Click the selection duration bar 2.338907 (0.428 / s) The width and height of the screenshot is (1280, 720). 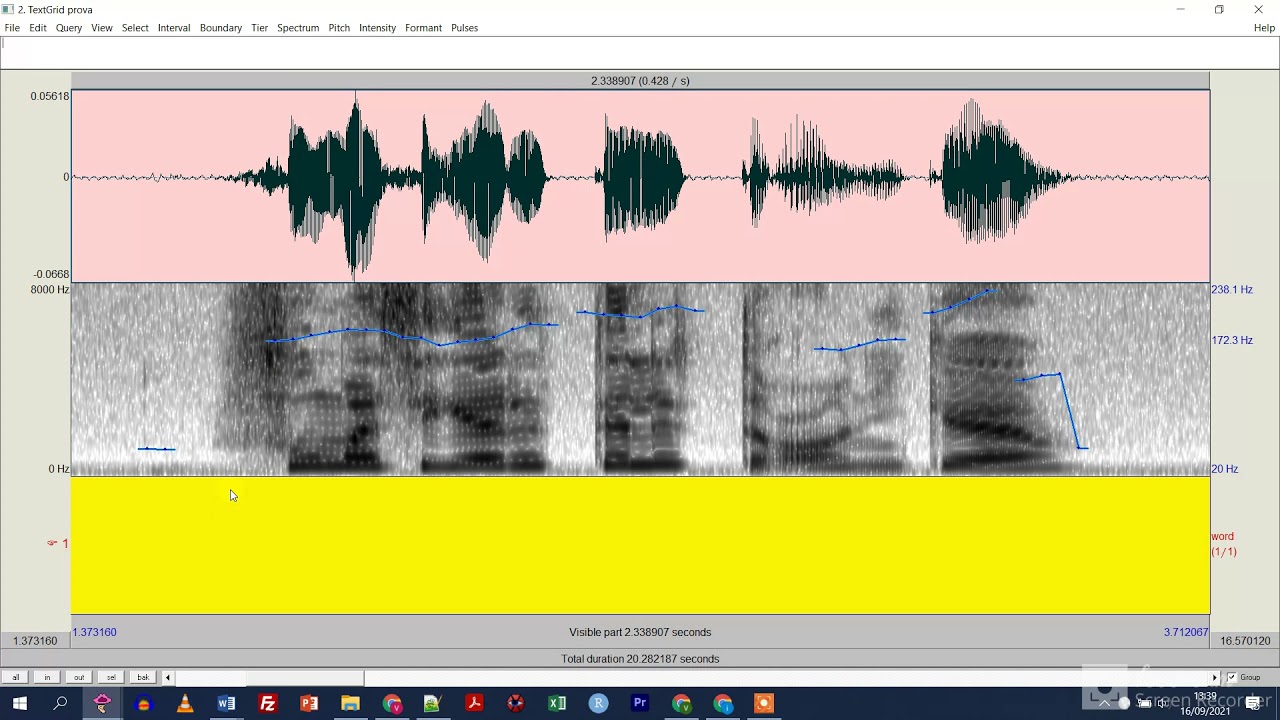click(640, 81)
